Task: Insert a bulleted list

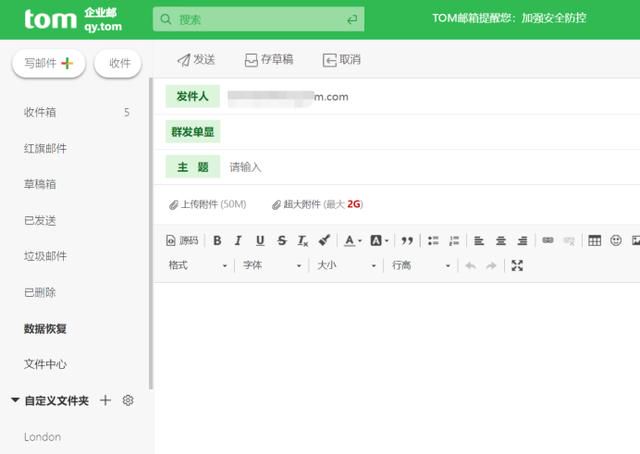Action: (433, 240)
